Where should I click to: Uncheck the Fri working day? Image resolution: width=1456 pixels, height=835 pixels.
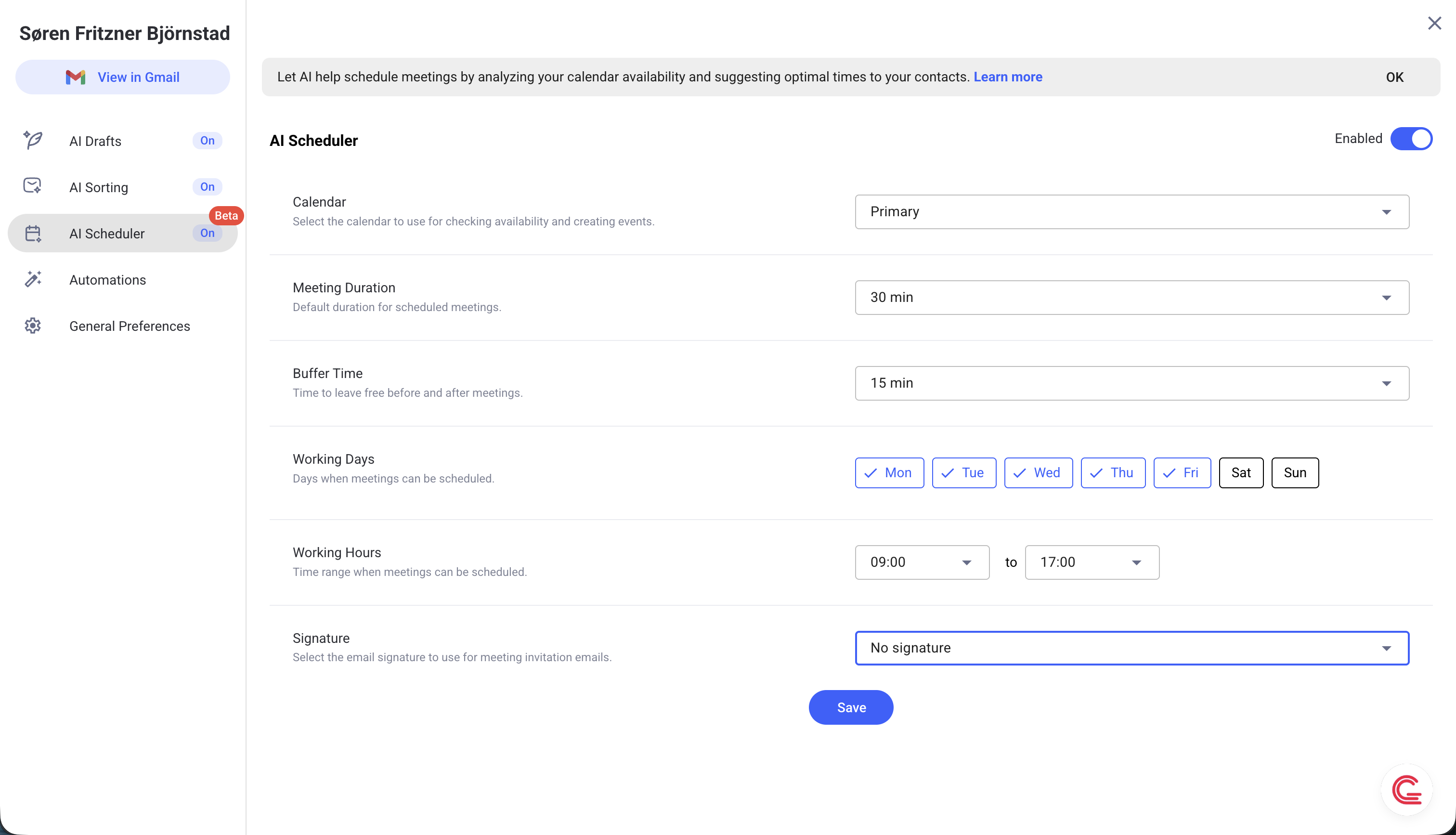(x=1182, y=472)
